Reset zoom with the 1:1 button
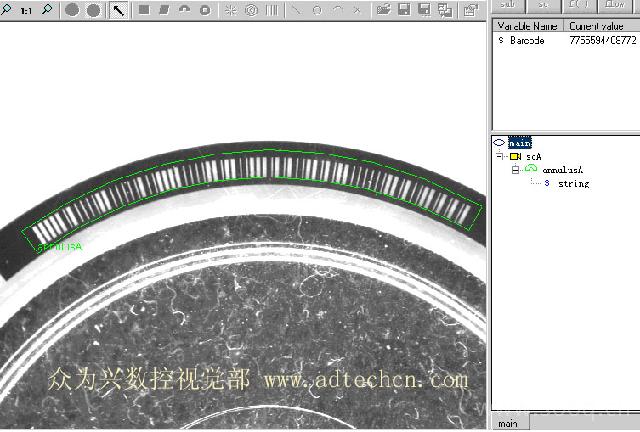Screen dimensions: 640x432 [x=26, y=10]
